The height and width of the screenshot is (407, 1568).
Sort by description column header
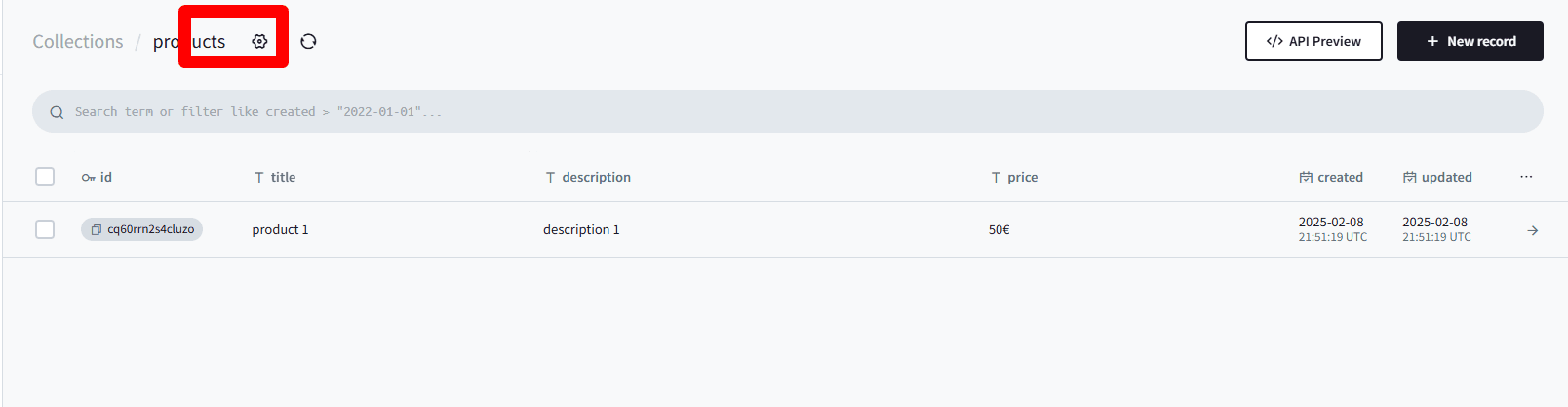pyautogui.click(x=588, y=177)
